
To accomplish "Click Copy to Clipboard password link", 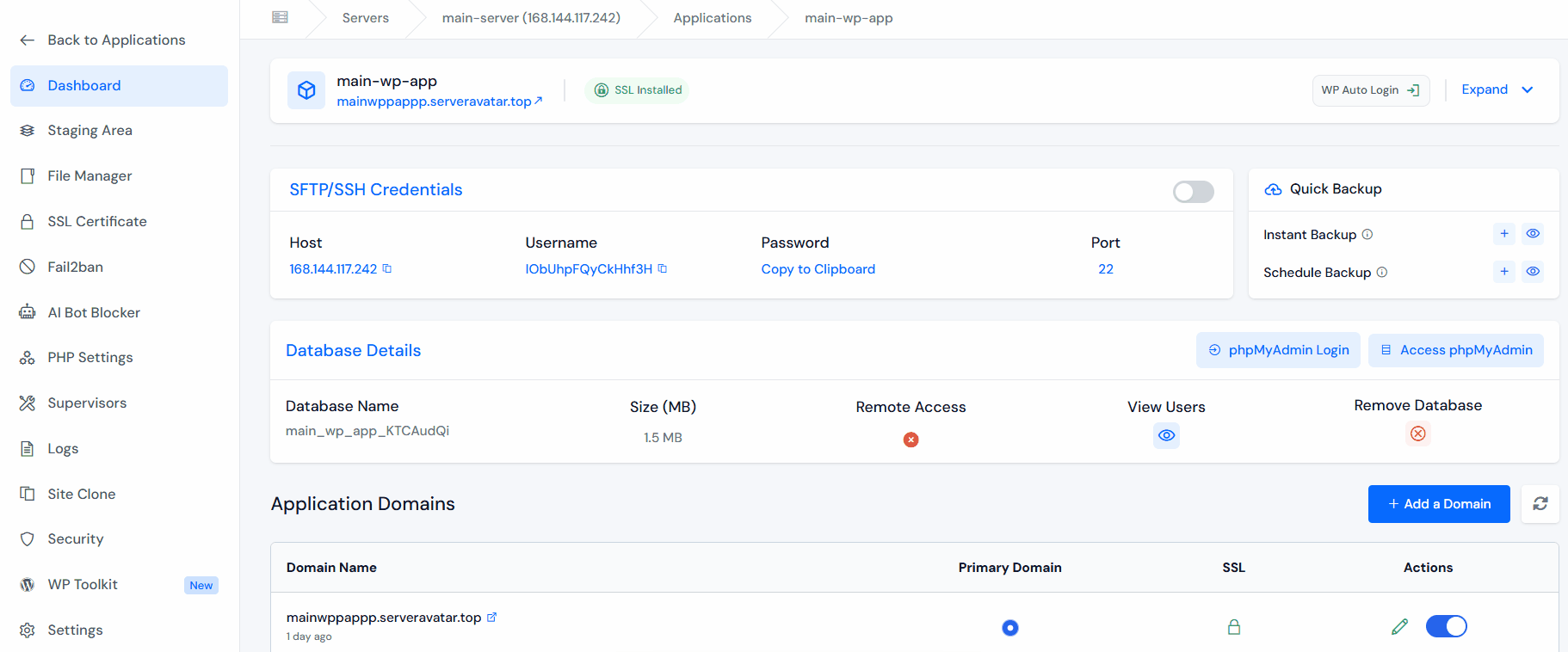I will click(x=818, y=269).
